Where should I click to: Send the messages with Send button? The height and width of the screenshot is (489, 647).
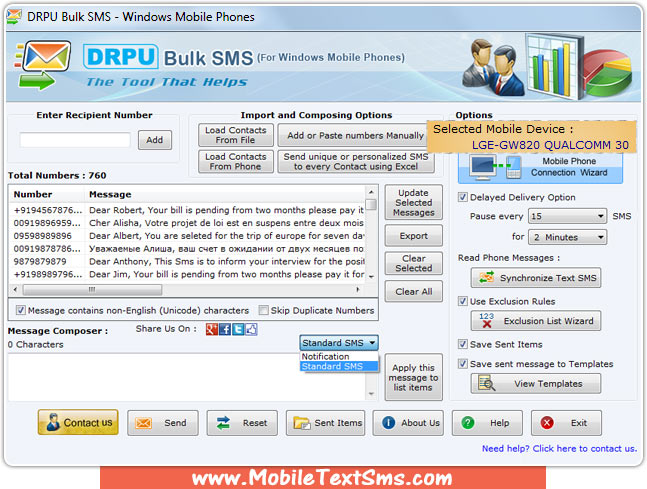[x=163, y=423]
